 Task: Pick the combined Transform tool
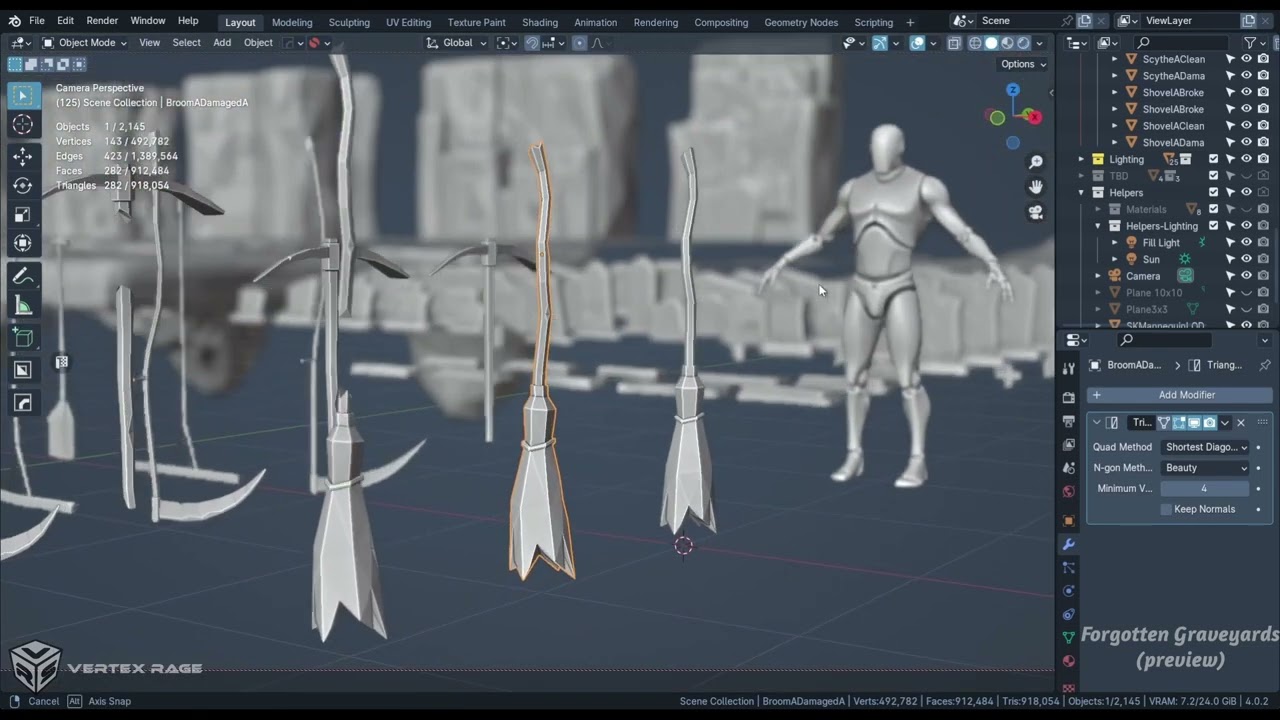tap(22, 243)
